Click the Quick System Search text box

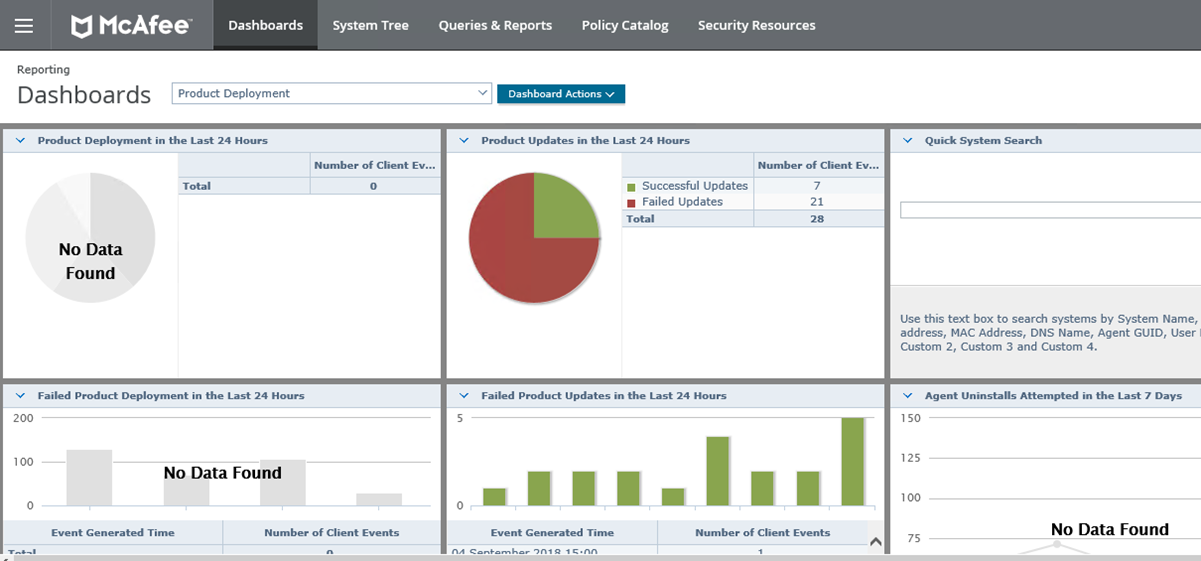pyautogui.click(x=1050, y=210)
